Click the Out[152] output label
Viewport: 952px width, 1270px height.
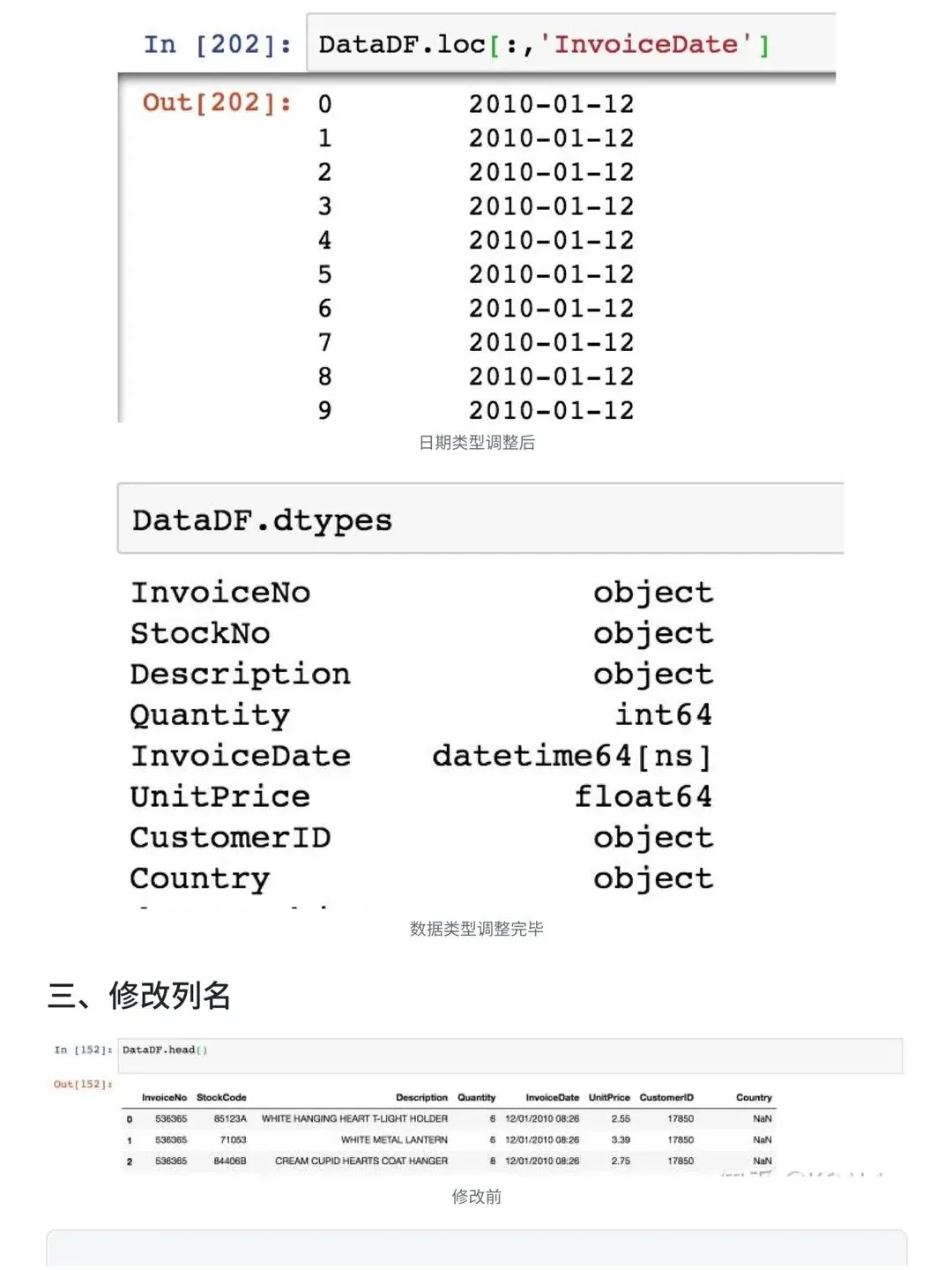(x=83, y=1084)
